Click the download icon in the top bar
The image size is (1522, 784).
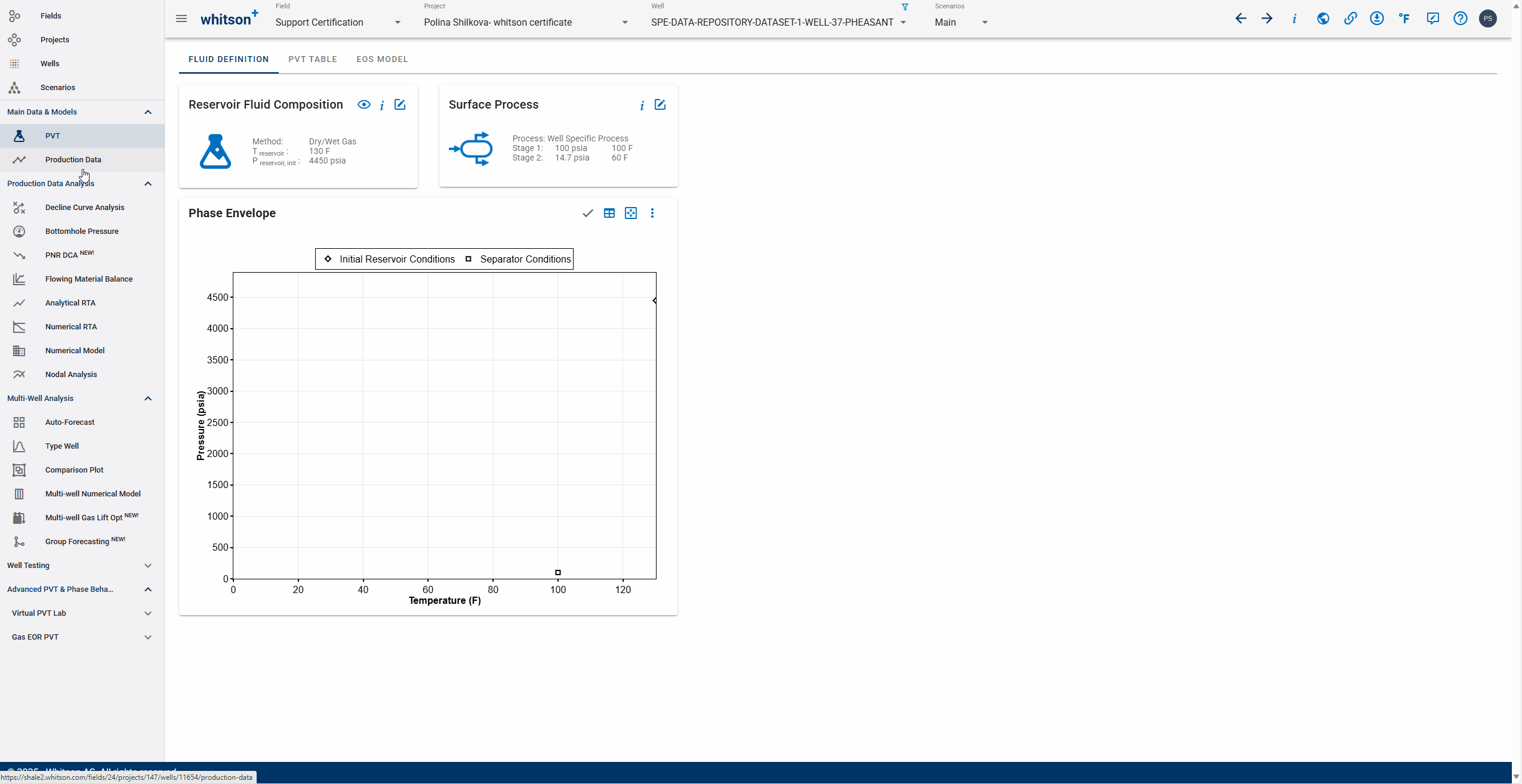[x=1377, y=18]
